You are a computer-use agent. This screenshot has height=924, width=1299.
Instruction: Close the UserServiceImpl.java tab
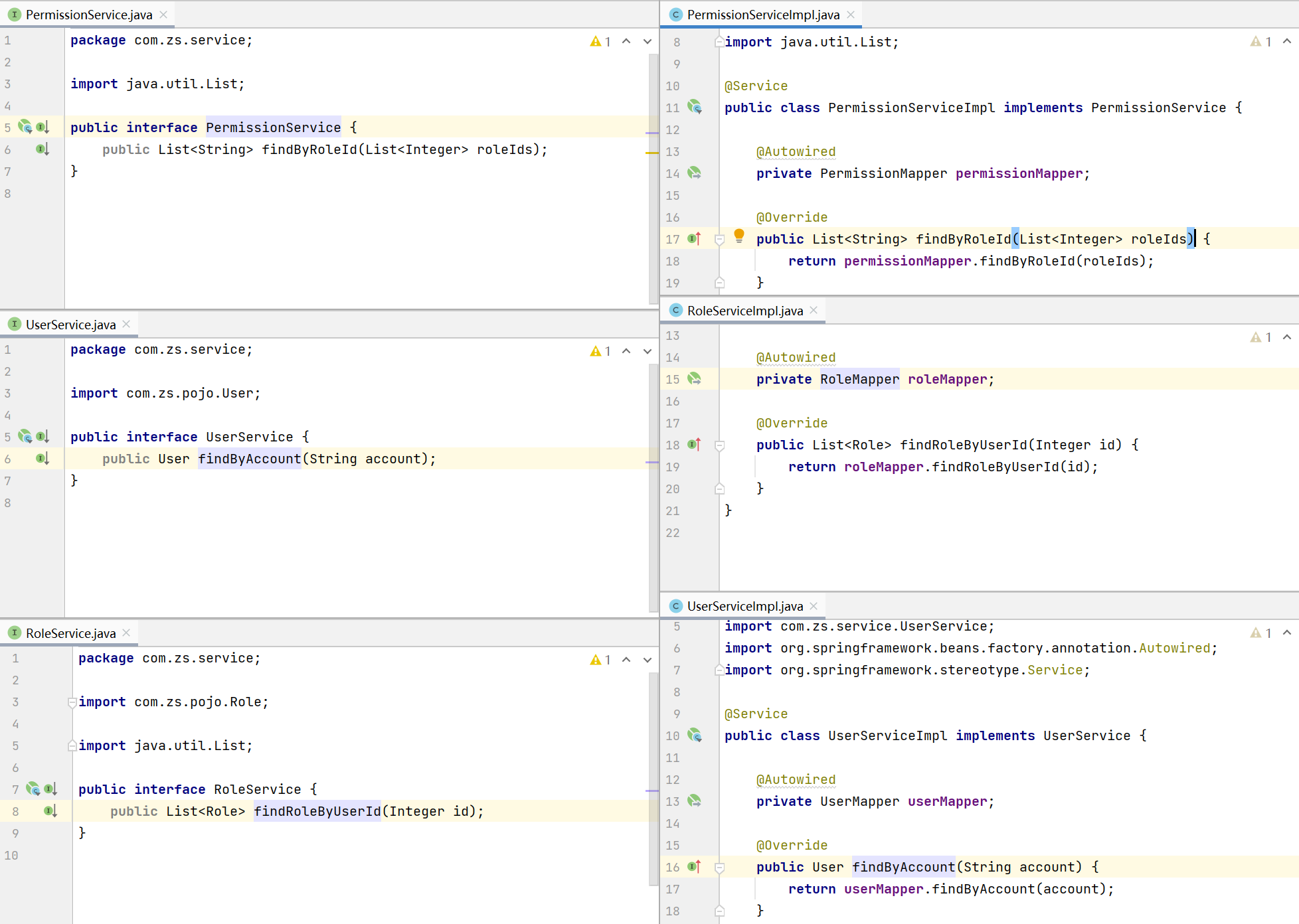pyautogui.click(x=814, y=605)
